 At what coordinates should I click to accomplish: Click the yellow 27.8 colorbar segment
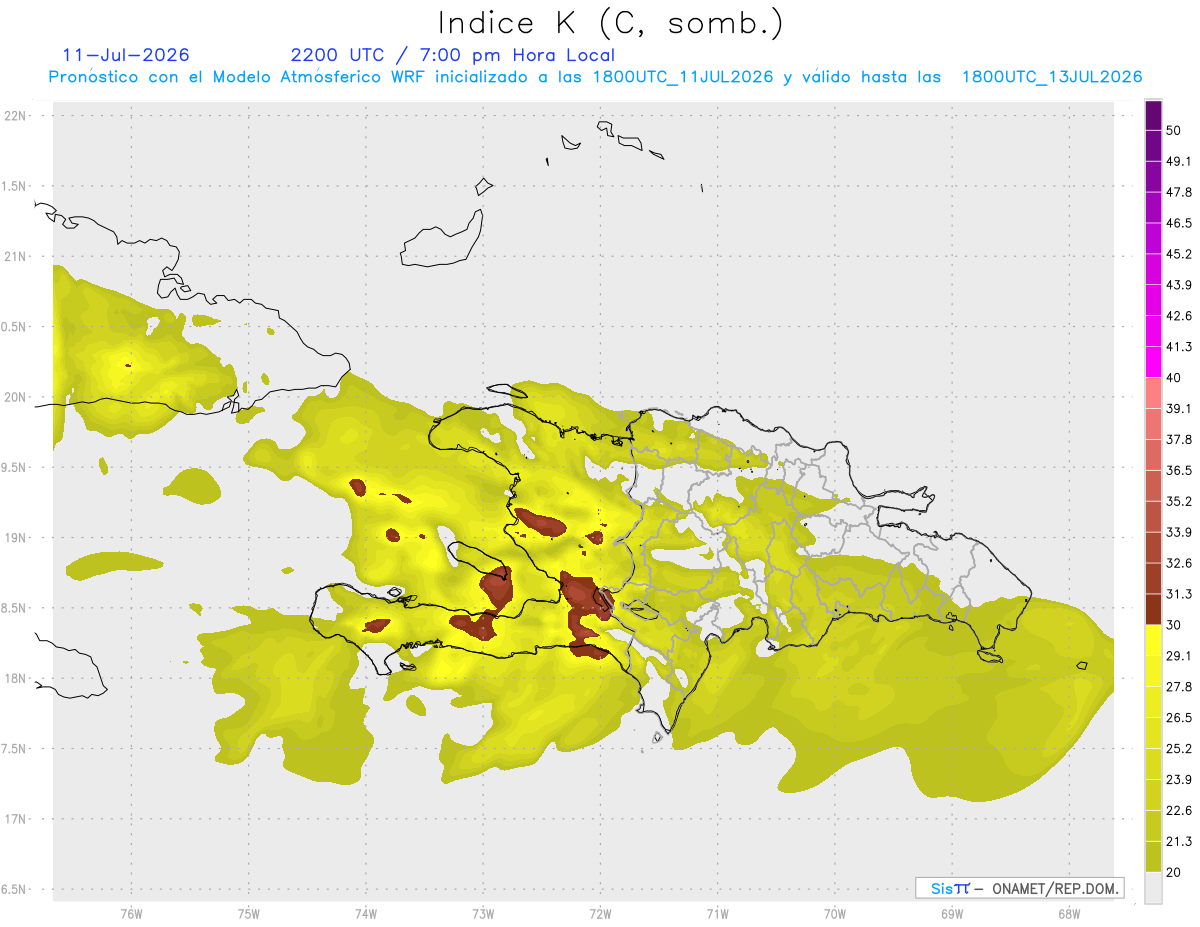click(1153, 671)
